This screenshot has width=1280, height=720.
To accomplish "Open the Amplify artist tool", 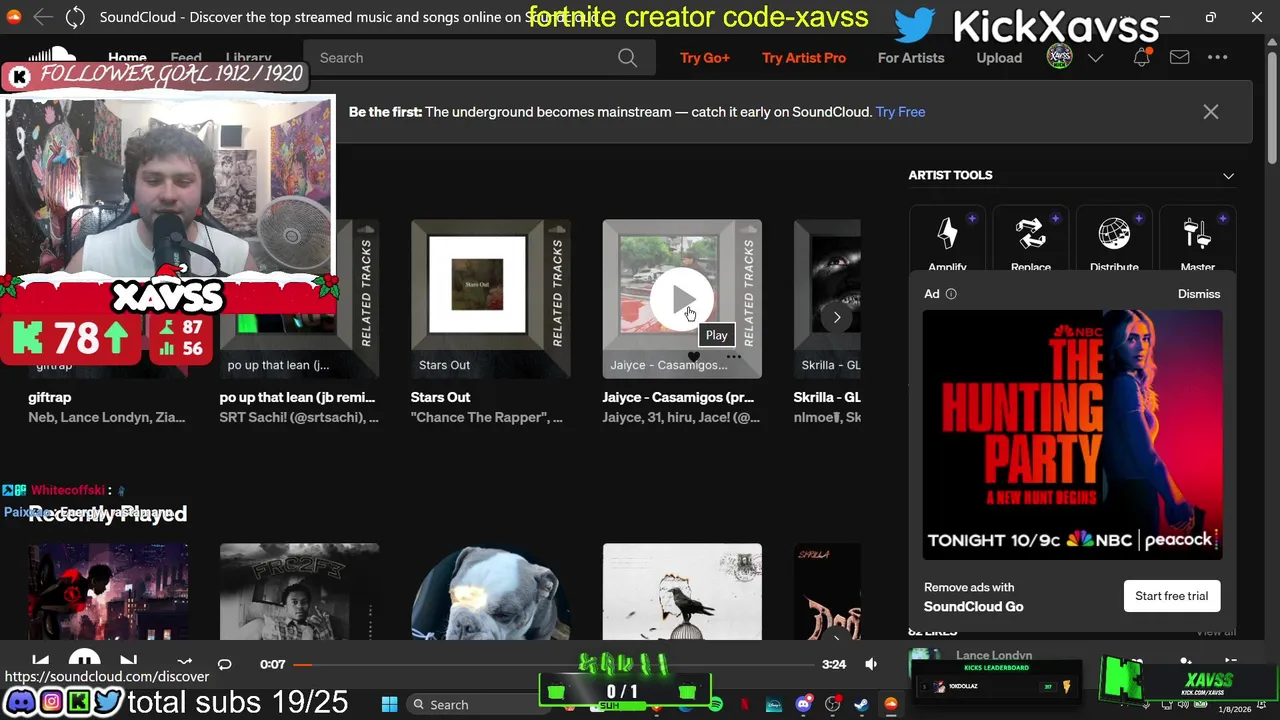I will [947, 240].
